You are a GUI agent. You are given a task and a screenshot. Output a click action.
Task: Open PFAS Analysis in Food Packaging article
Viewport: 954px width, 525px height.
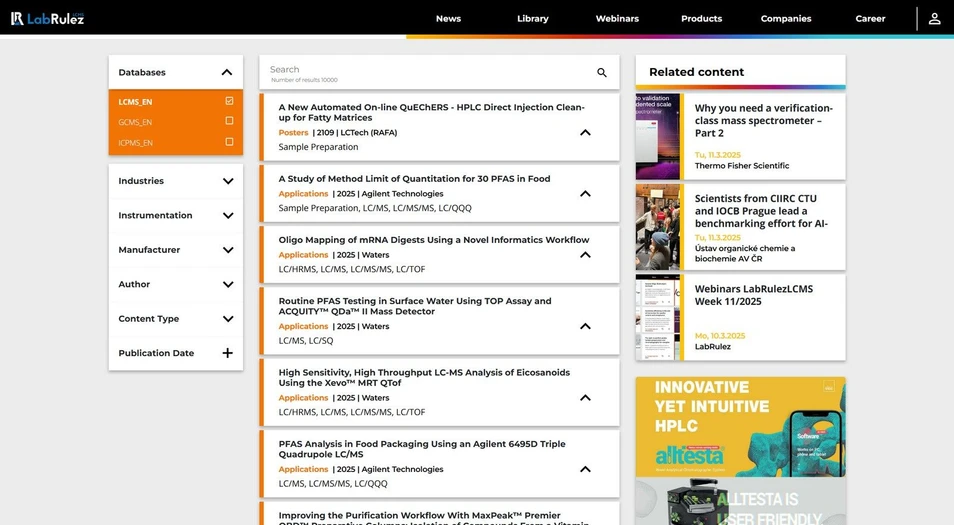(422, 449)
